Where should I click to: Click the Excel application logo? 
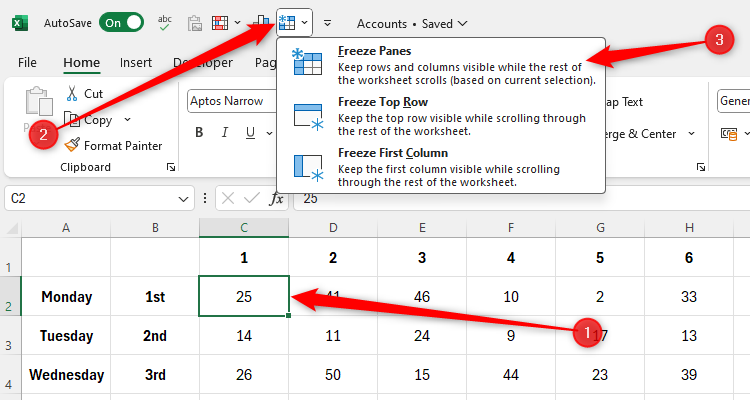20,23
